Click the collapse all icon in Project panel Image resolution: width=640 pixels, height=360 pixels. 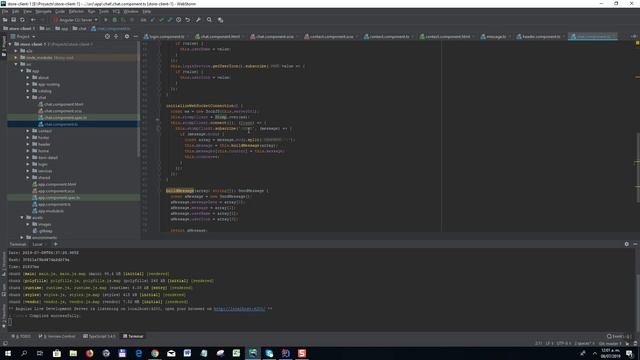click(116, 36)
